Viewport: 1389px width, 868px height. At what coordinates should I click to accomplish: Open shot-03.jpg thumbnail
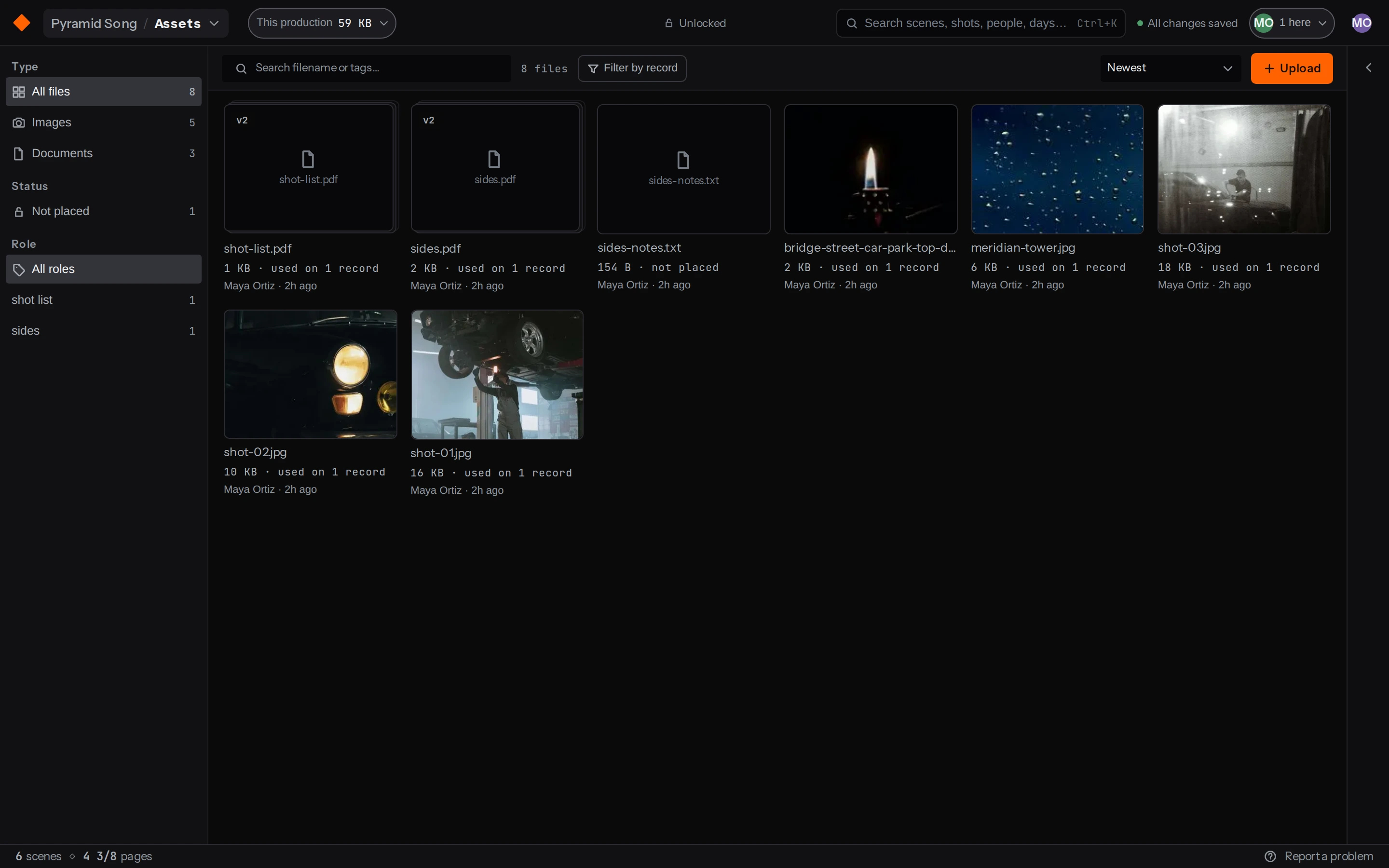pyautogui.click(x=1244, y=169)
